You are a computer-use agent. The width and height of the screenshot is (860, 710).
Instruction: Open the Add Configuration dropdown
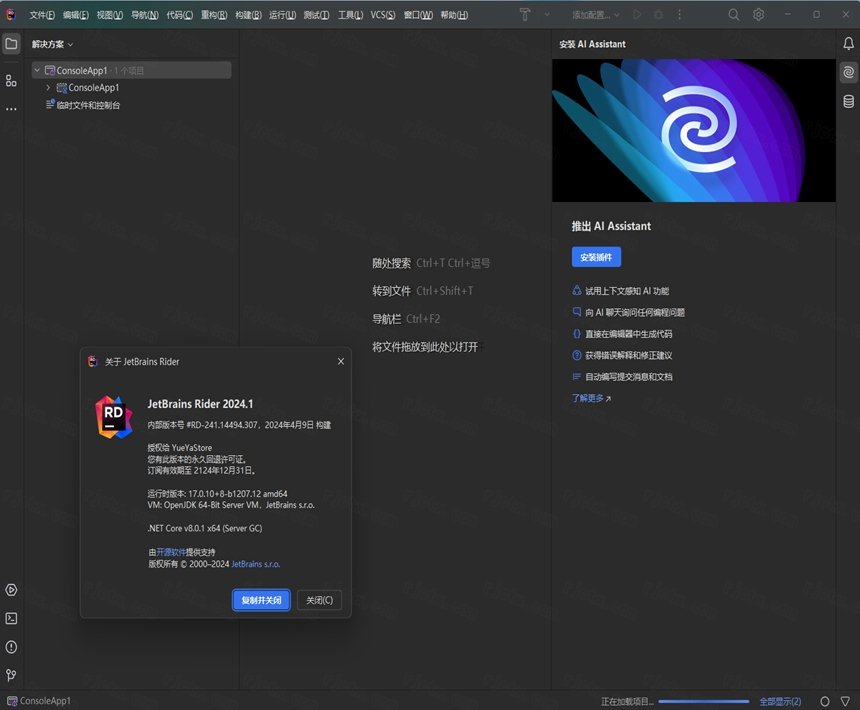coord(595,15)
